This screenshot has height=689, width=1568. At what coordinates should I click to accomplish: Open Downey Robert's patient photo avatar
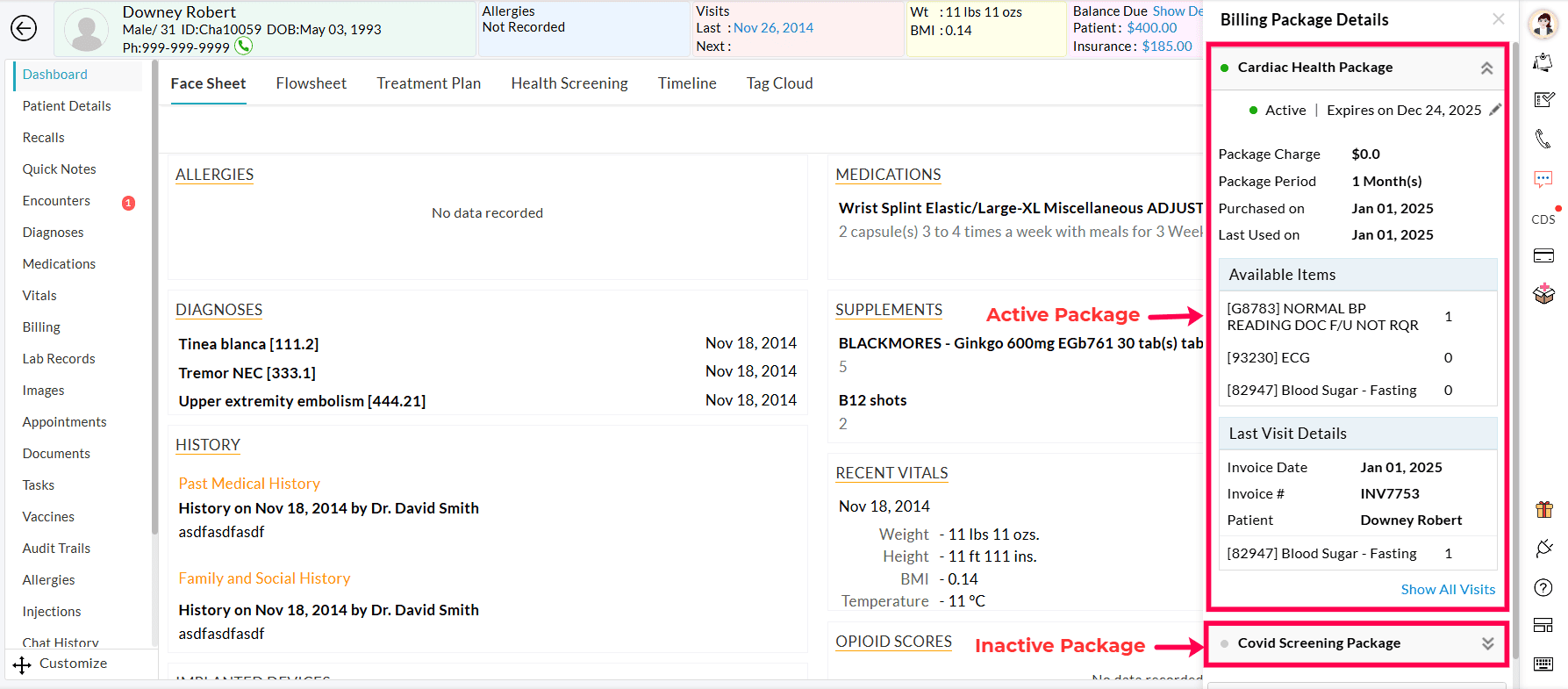(87, 30)
